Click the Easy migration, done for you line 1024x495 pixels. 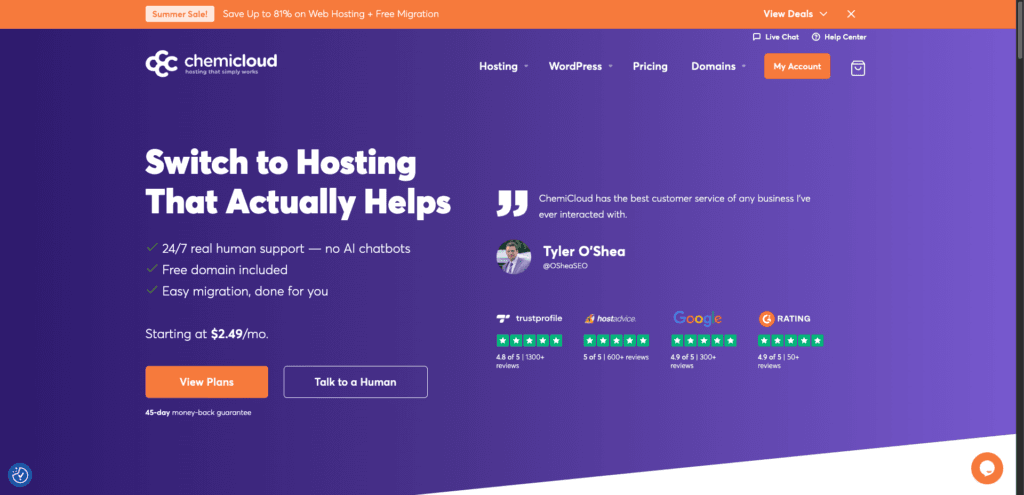tap(245, 291)
